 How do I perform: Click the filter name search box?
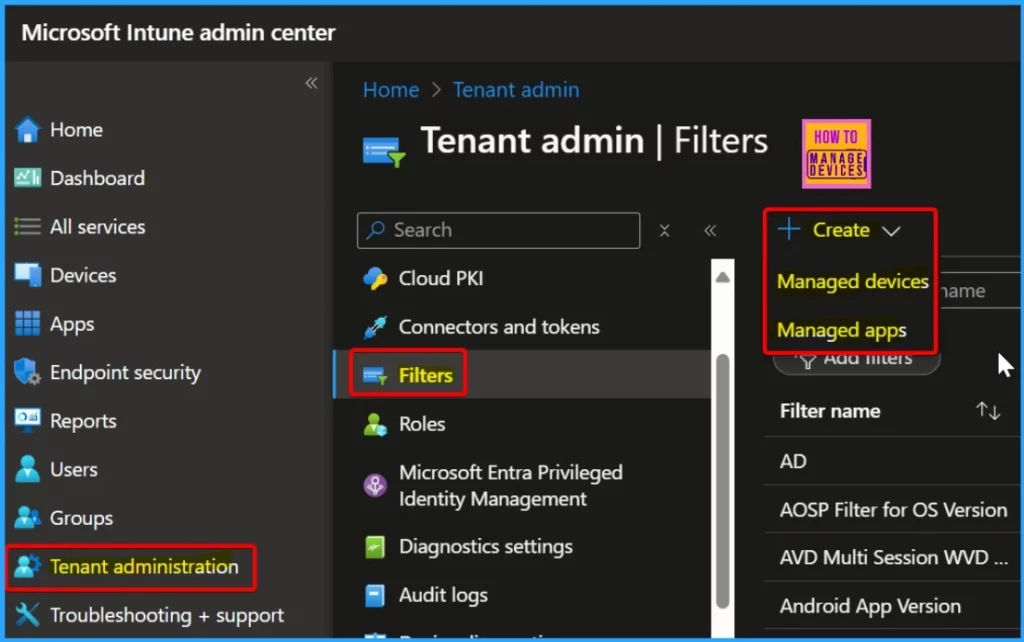(980, 290)
